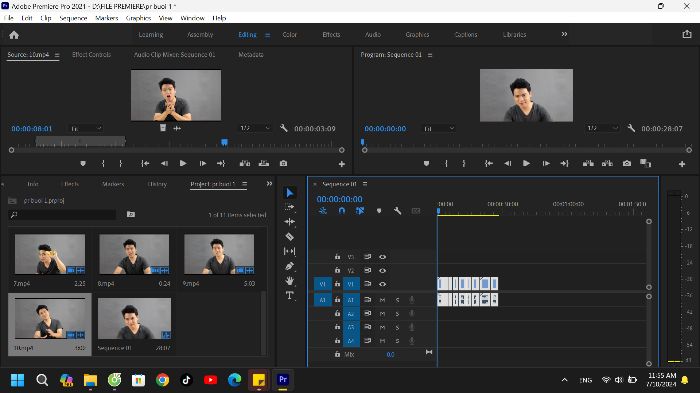The height and width of the screenshot is (393, 700).
Task: Open Source monitor settings wrench
Action: pyautogui.click(x=283, y=128)
